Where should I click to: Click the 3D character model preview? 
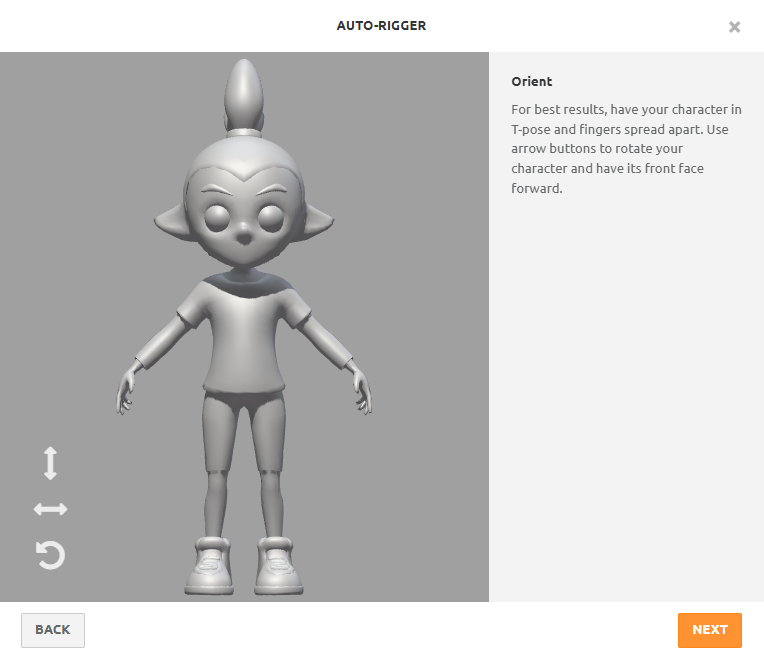click(244, 327)
